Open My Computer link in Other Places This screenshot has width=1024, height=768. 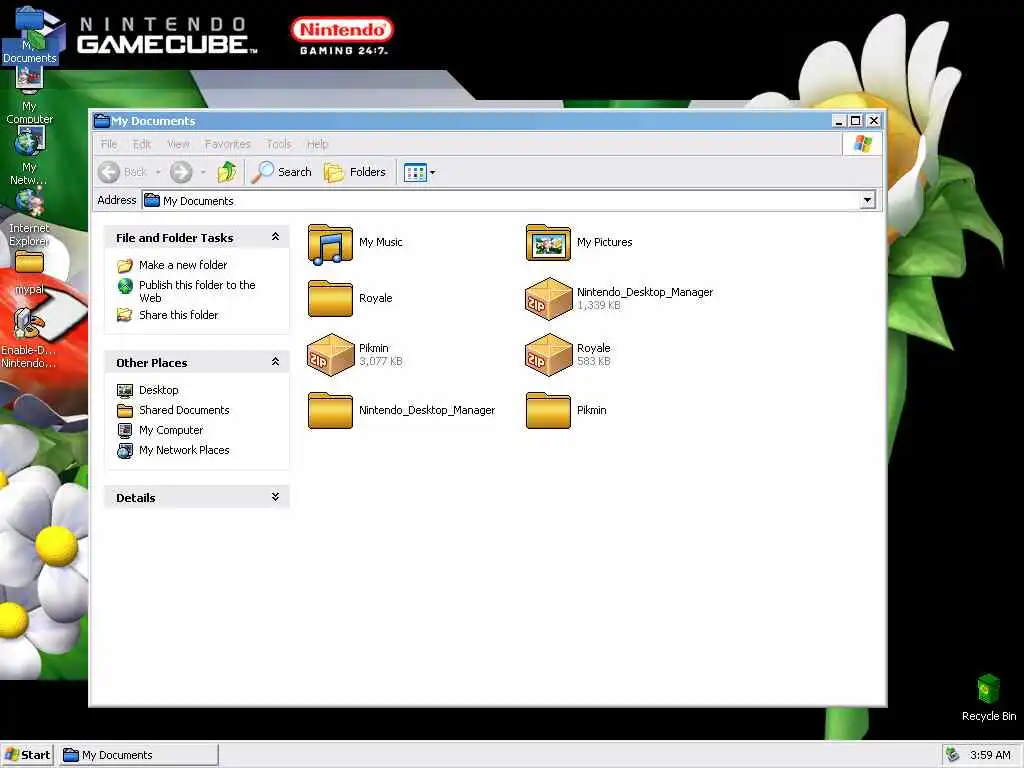[x=171, y=430]
